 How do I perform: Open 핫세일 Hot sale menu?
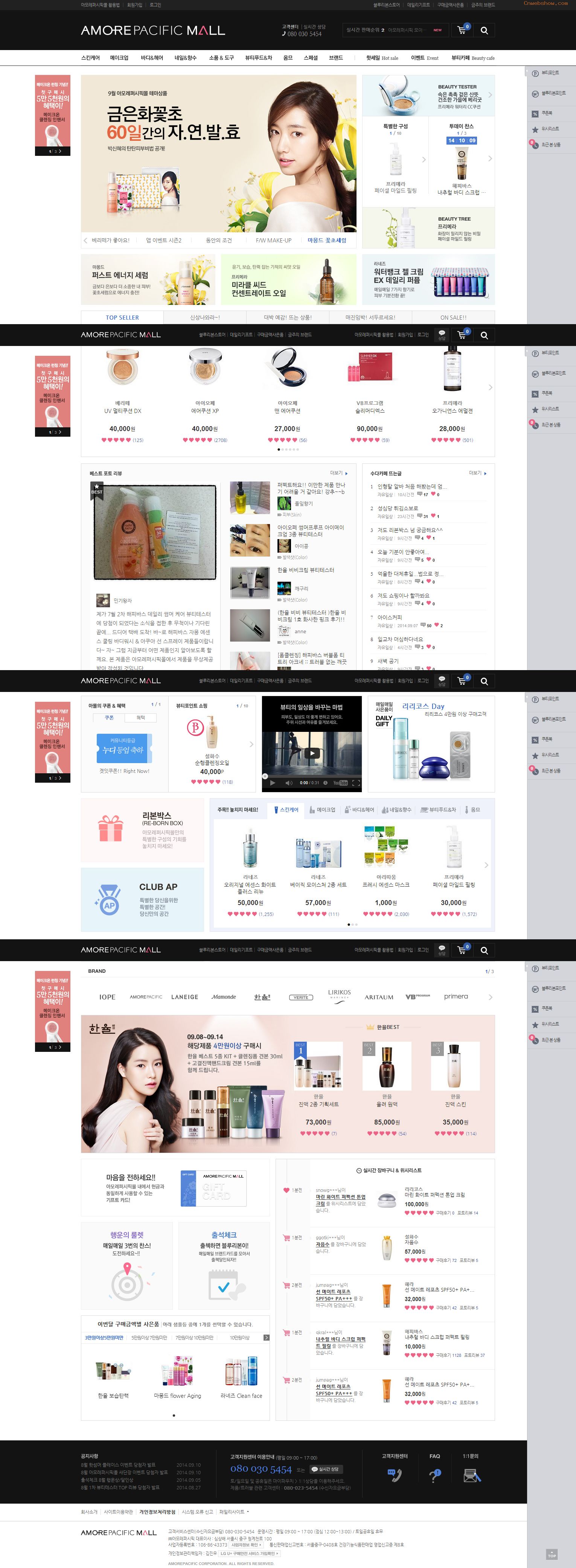pos(382,58)
